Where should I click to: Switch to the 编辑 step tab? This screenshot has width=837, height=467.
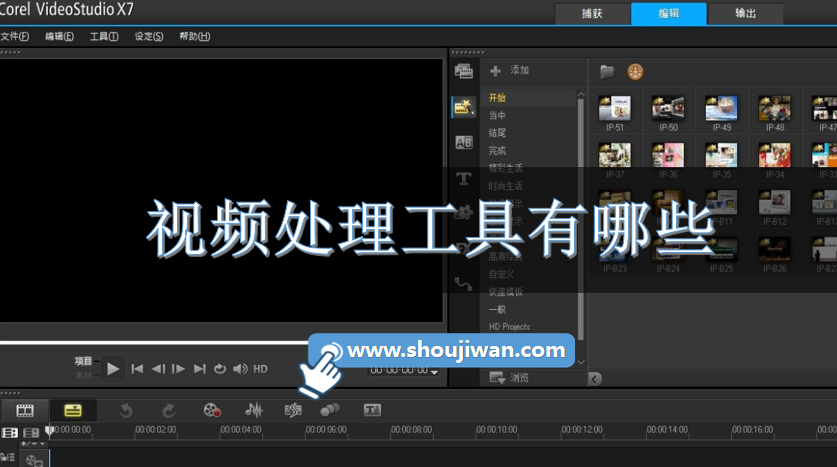pyautogui.click(x=669, y=13)
